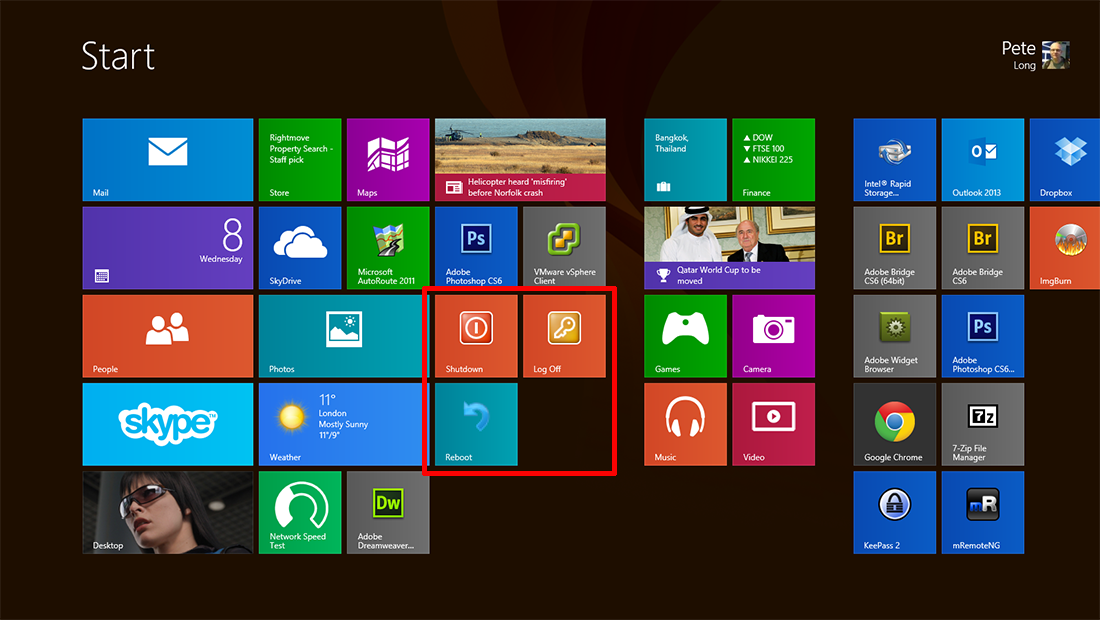This screenshot has height=620, width=1100.
Task: Launch SkyDrive
Action: coord(300,248)
